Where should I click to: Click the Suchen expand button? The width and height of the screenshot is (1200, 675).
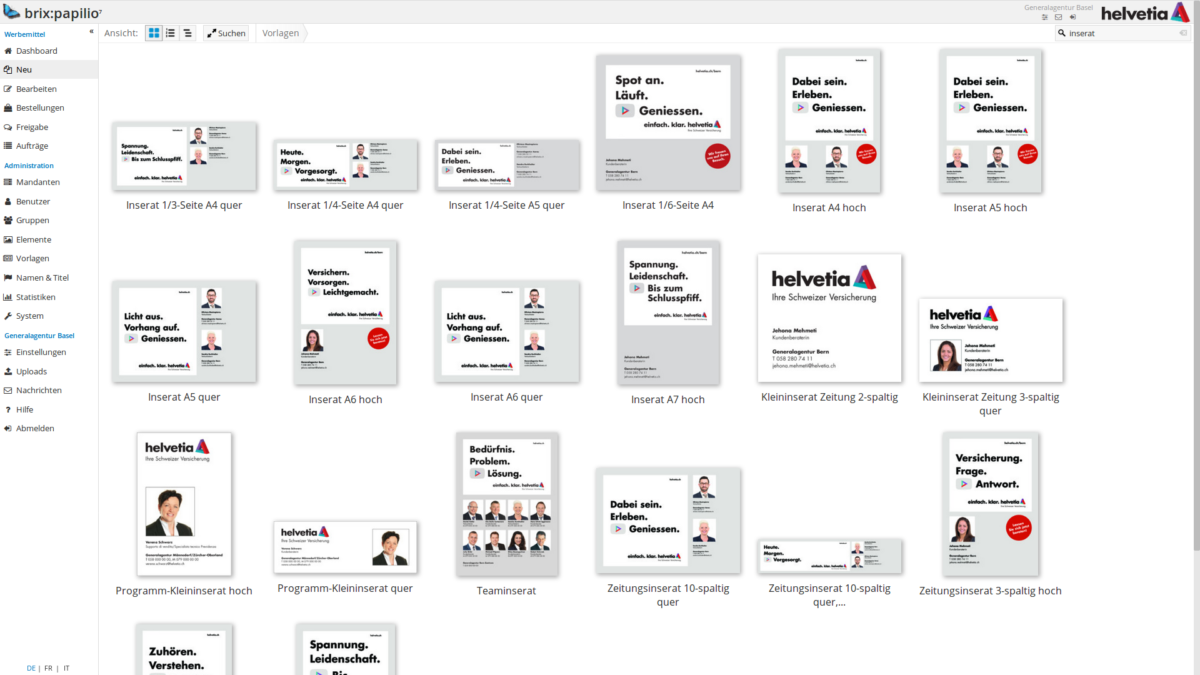point(226,33)
